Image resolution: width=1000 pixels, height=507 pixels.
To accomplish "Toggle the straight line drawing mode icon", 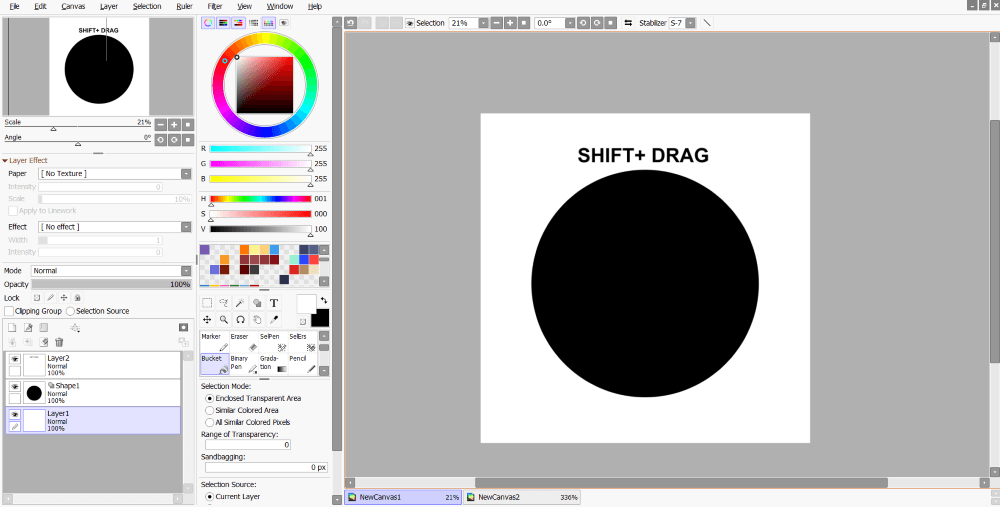I will point(707,23).
